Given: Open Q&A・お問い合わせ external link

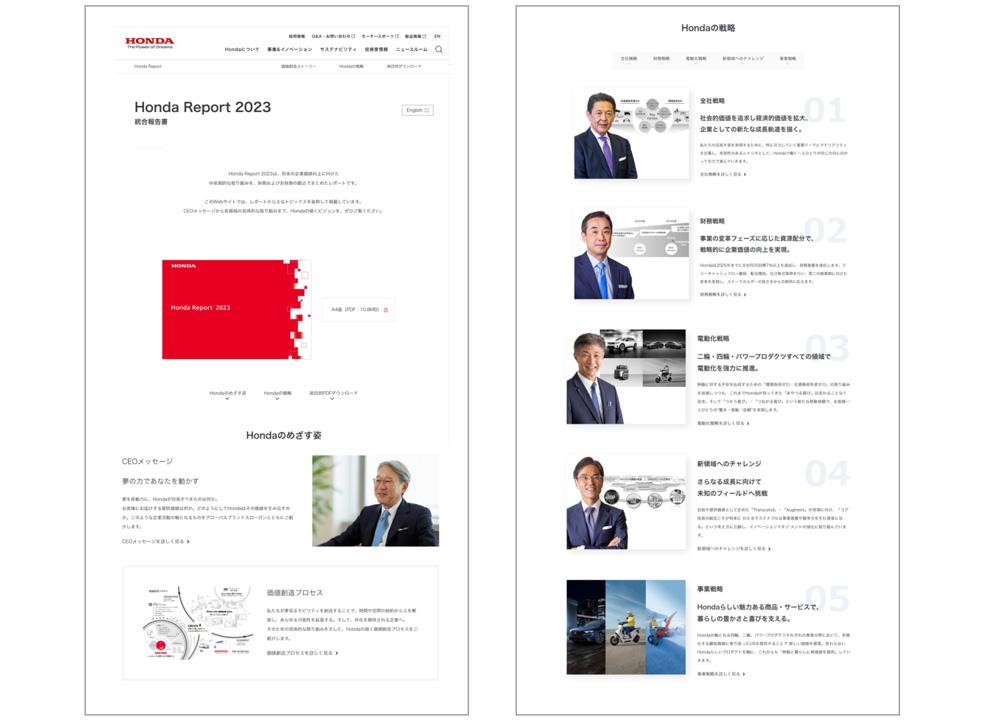Looking at the screenshot, I should click(333, 36).
